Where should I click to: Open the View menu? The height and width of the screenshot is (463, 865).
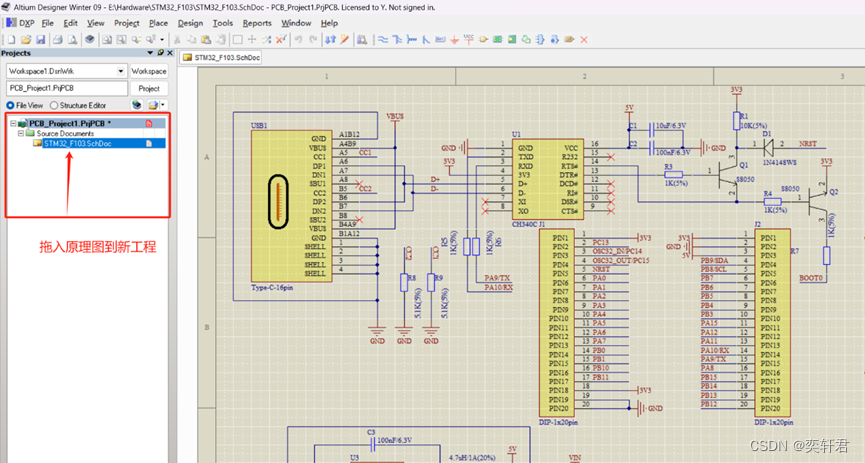95,23
